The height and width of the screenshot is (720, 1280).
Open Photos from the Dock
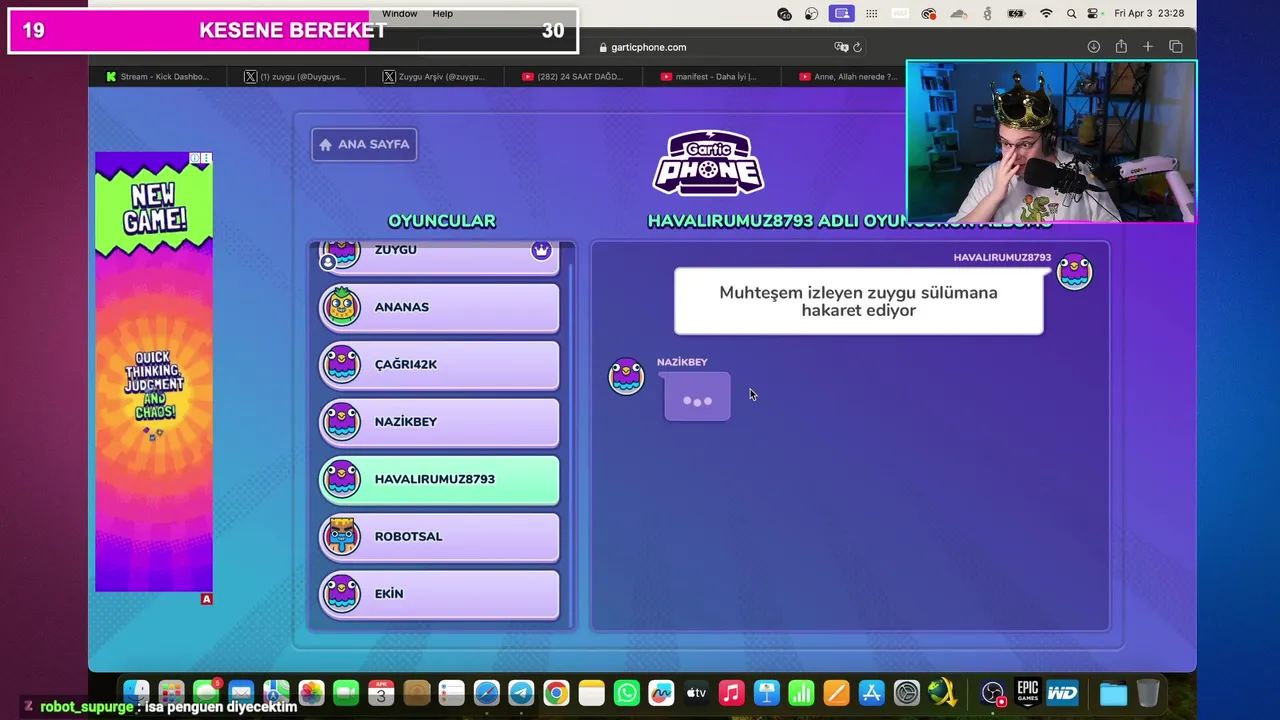point(311,692)
